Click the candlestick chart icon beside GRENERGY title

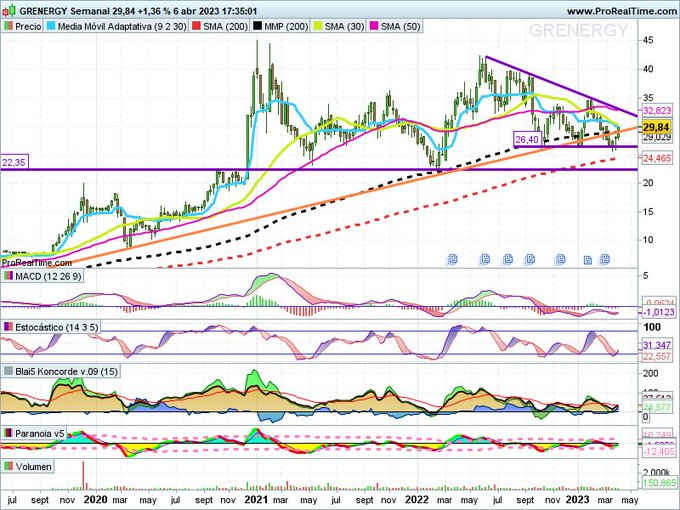click(x=9, y=10)
